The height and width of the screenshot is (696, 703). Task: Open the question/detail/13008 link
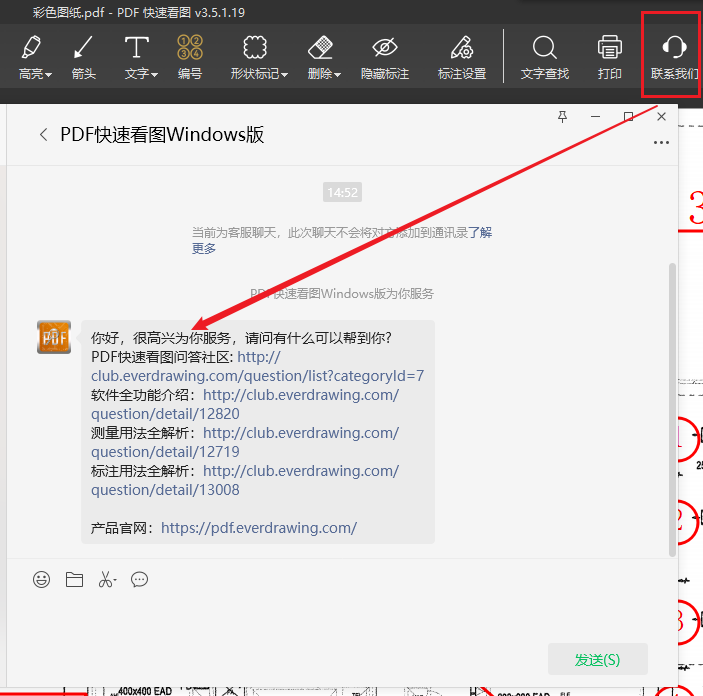[x=245, y=480]
